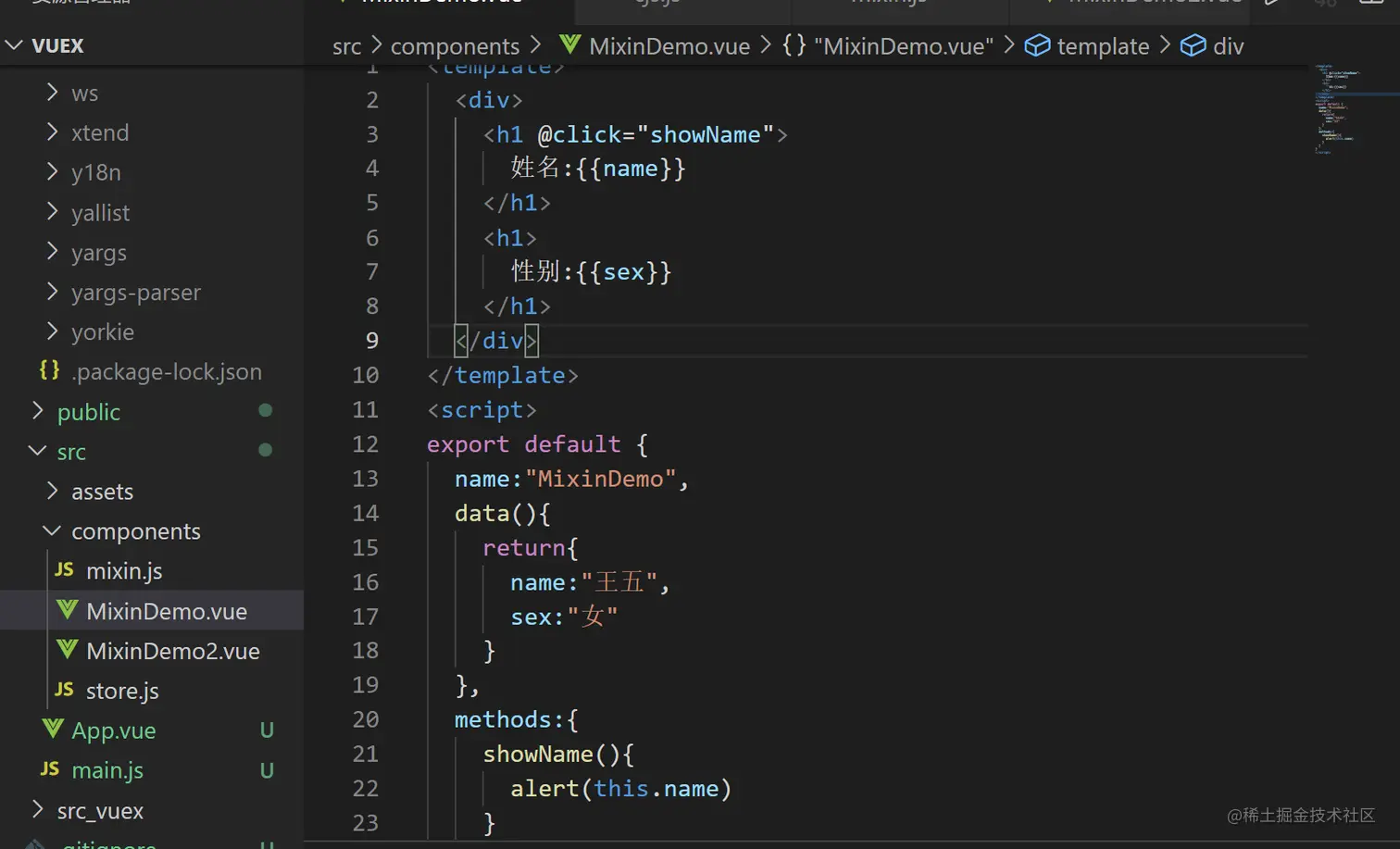Click the div breadcrumb segment

coord(1229,46)
